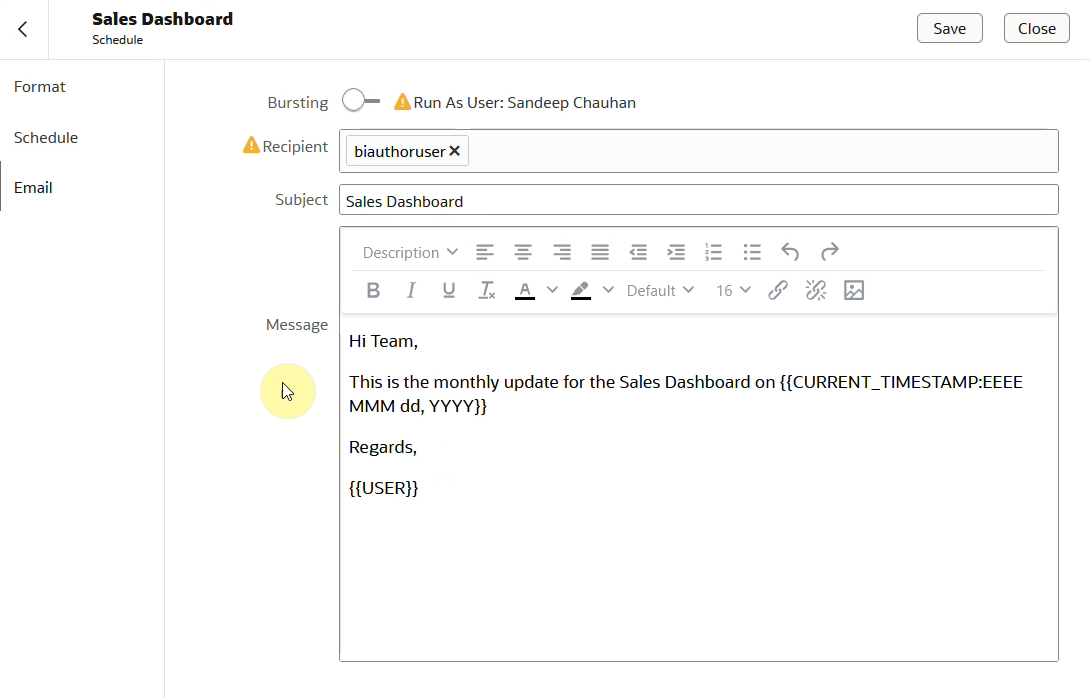
Task: Open the font size 16 dropdown
Action: pos(732,290)
